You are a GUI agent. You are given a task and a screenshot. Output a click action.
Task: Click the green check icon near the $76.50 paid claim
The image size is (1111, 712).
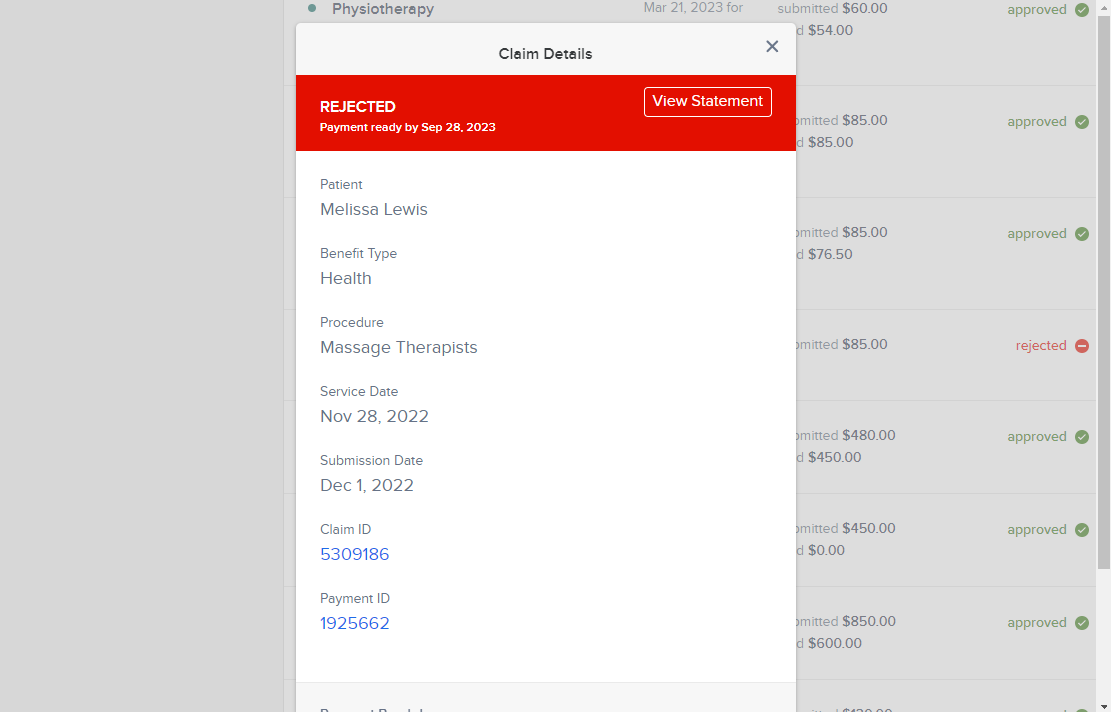coord(1082,233)
